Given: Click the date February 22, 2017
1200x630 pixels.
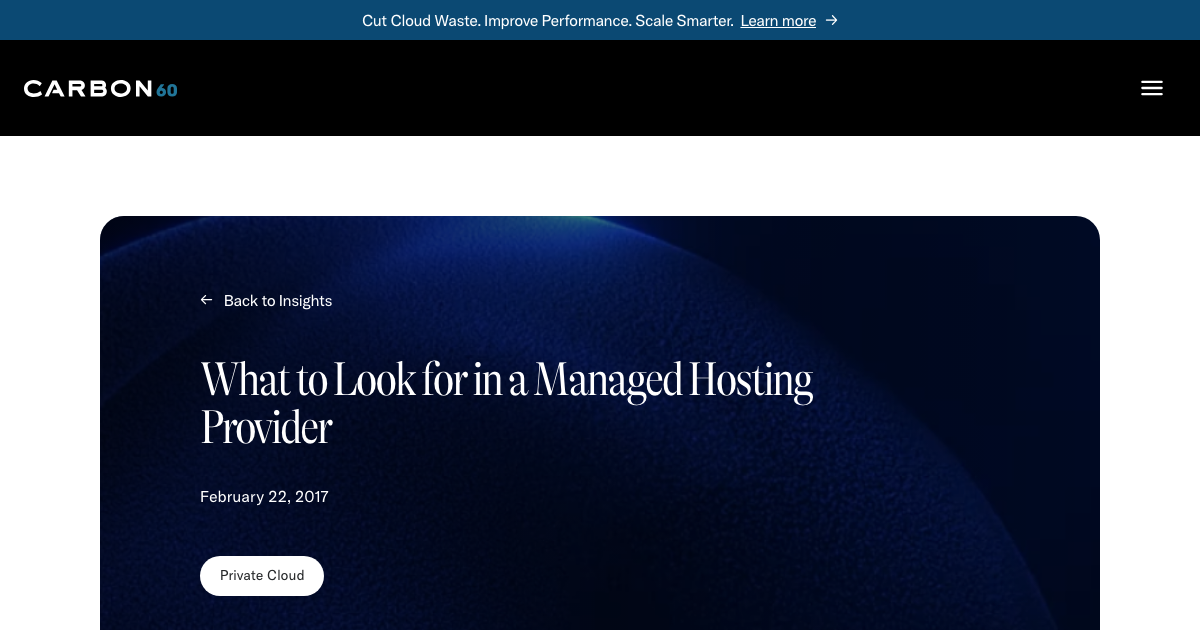Looking at the screenshot, I should [x=264, y=496].
